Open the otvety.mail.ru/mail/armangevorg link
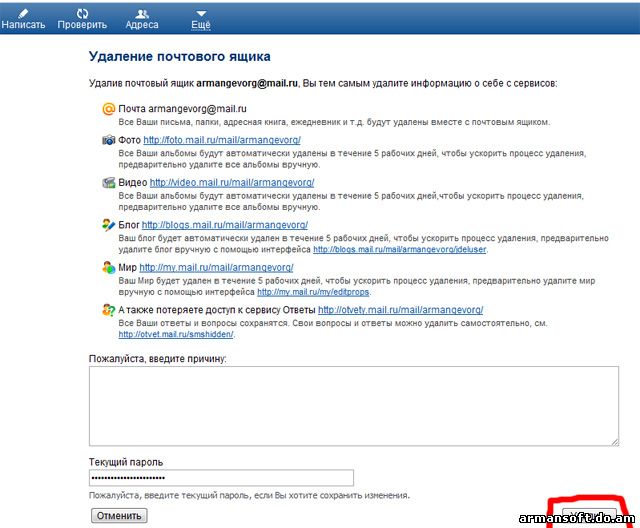Screen dimensions: 640x528 coord(400,310)
